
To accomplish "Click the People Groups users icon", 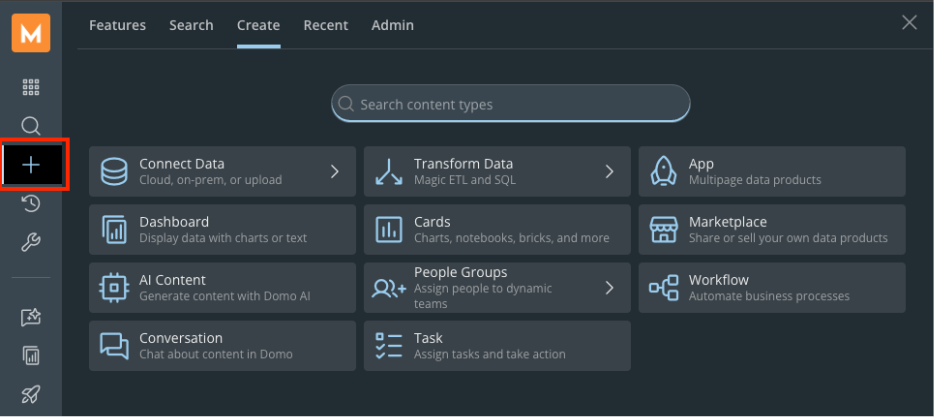I will pyautogui.click(x=389, y=288).
